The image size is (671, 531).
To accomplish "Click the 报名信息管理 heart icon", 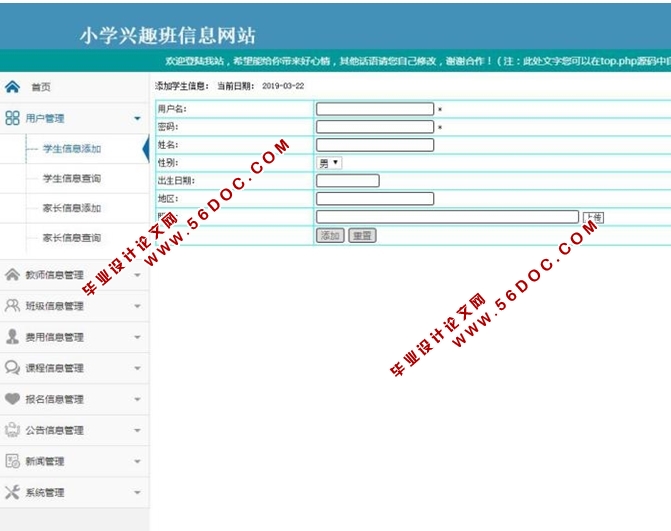I will click(12, 399).
